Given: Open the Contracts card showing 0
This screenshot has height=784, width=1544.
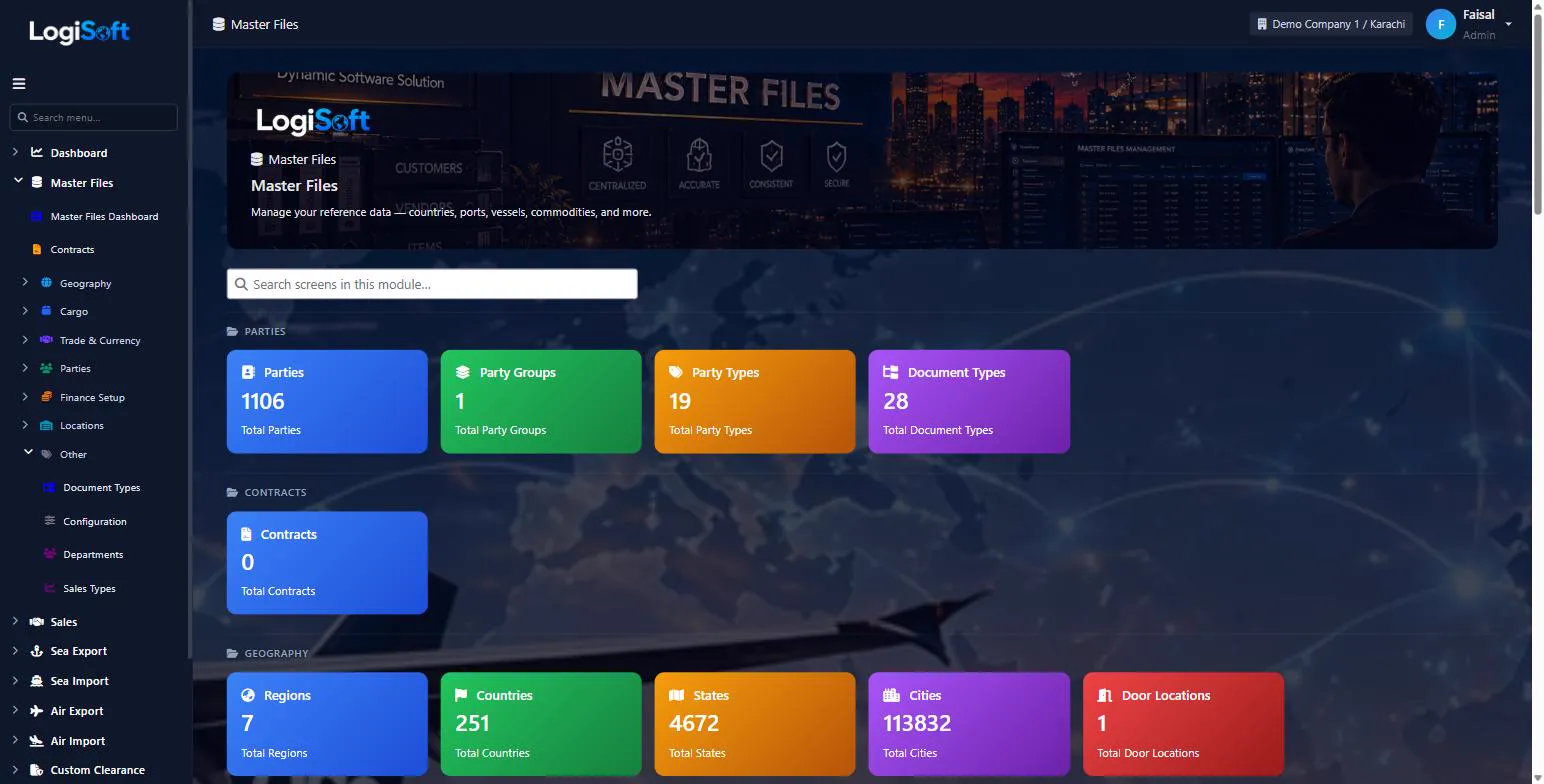Looking at the screenshot, I should (x=327, y=563).
